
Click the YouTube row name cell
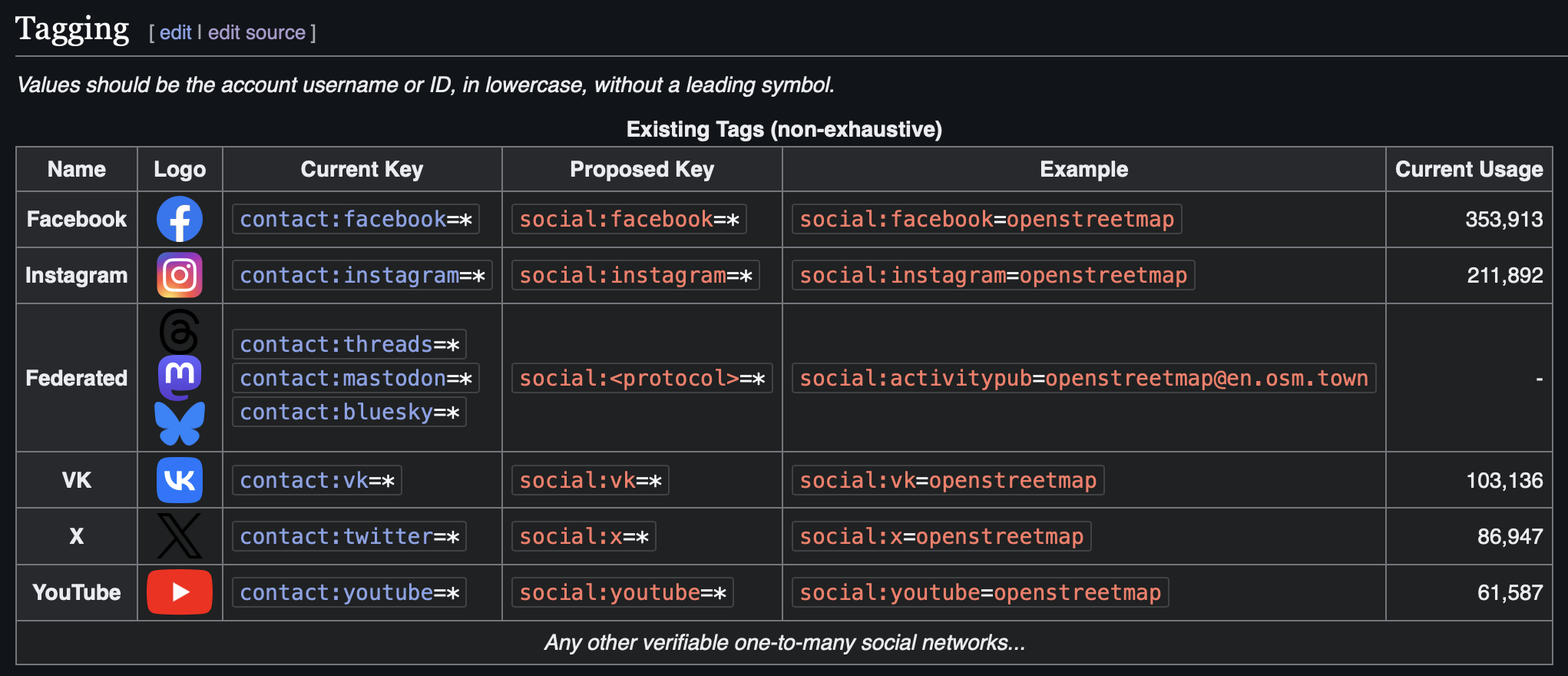pyautogui.click(x=77, y=592)
